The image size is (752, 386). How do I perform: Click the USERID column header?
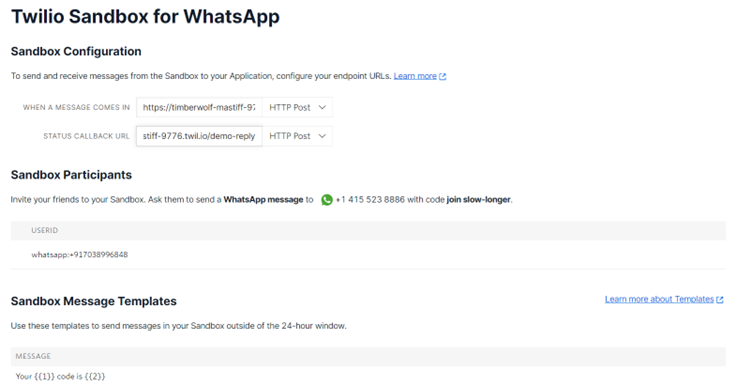45,231
